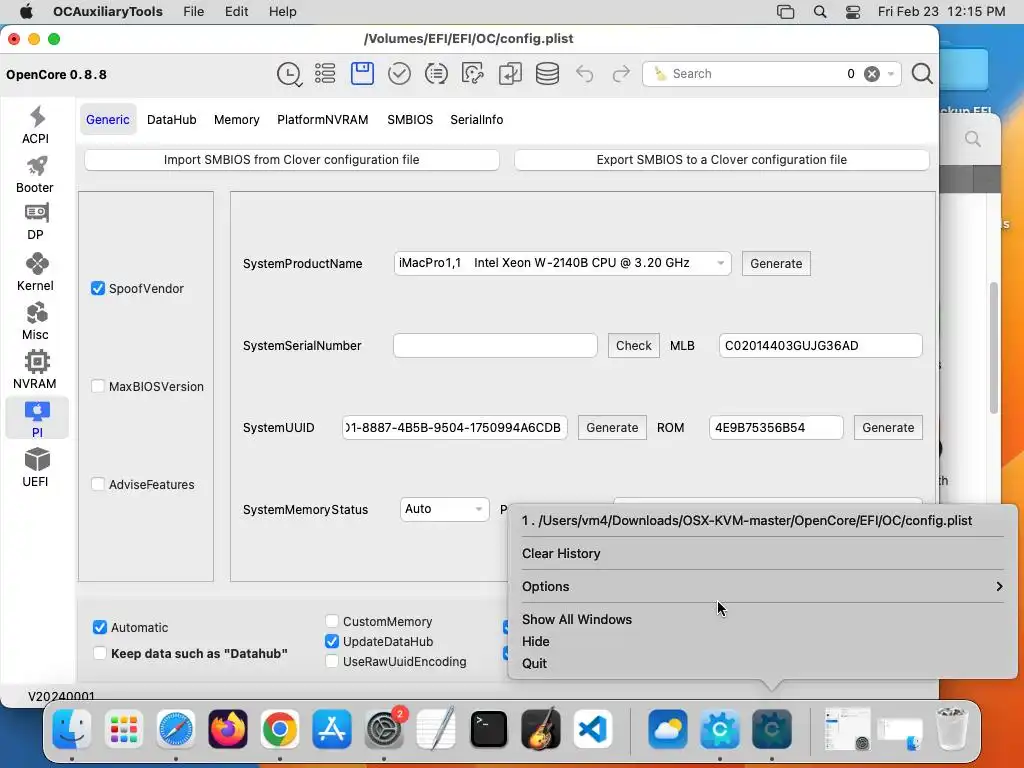The image size is (1024, 768).
Task: Open the Kernel section in sidebar
Action: [x=36, y=272]
